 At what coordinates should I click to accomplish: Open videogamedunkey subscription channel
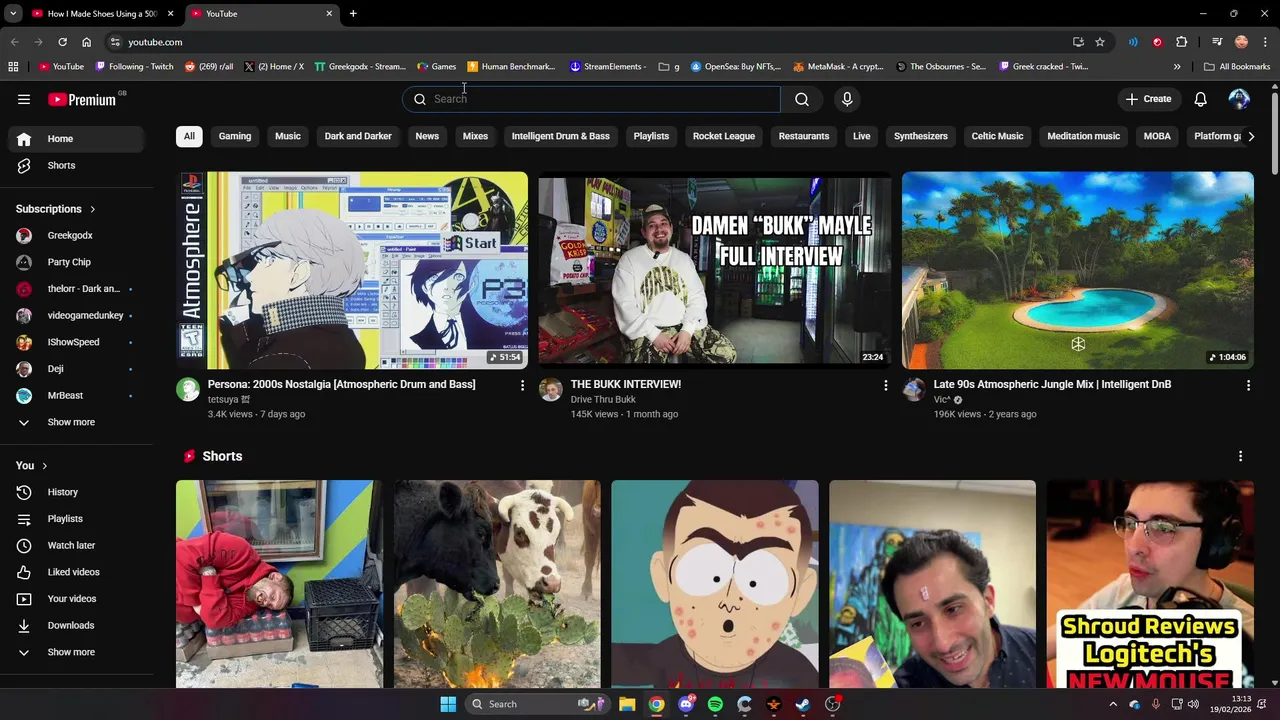[x=78, y=315]
